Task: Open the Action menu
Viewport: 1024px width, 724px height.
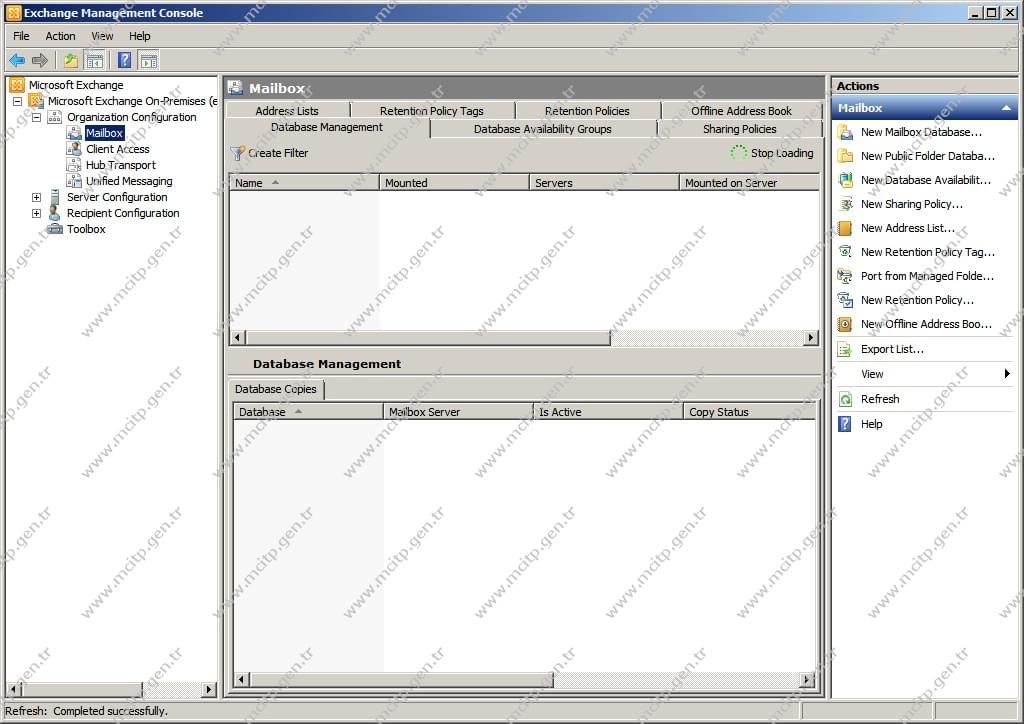Action: pyautogui.click(x=60, y=36)
